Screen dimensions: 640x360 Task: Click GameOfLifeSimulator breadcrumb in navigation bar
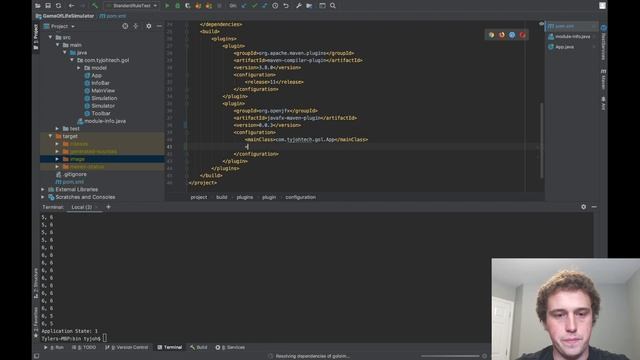tap(68, 16)
